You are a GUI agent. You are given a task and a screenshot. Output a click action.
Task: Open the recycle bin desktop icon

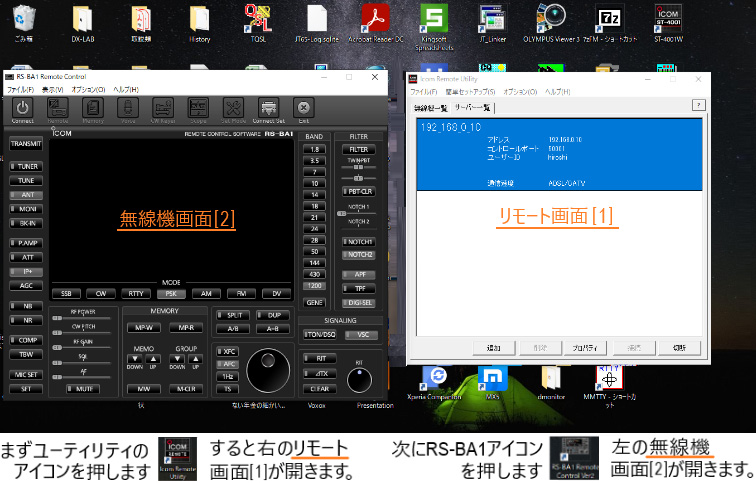click(x=24, y=23)
